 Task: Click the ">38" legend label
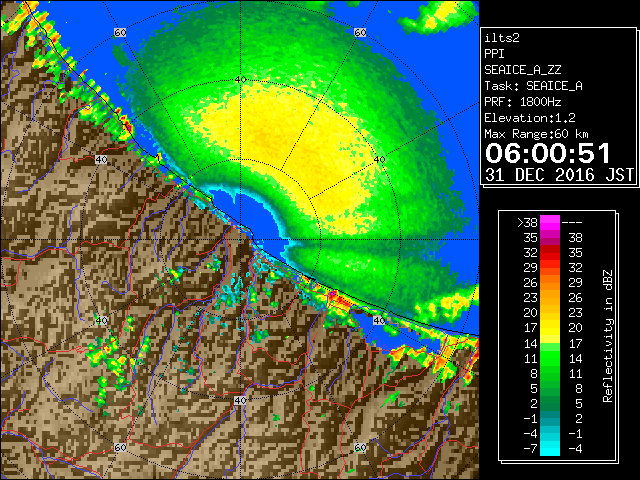[x=527, y=223]
